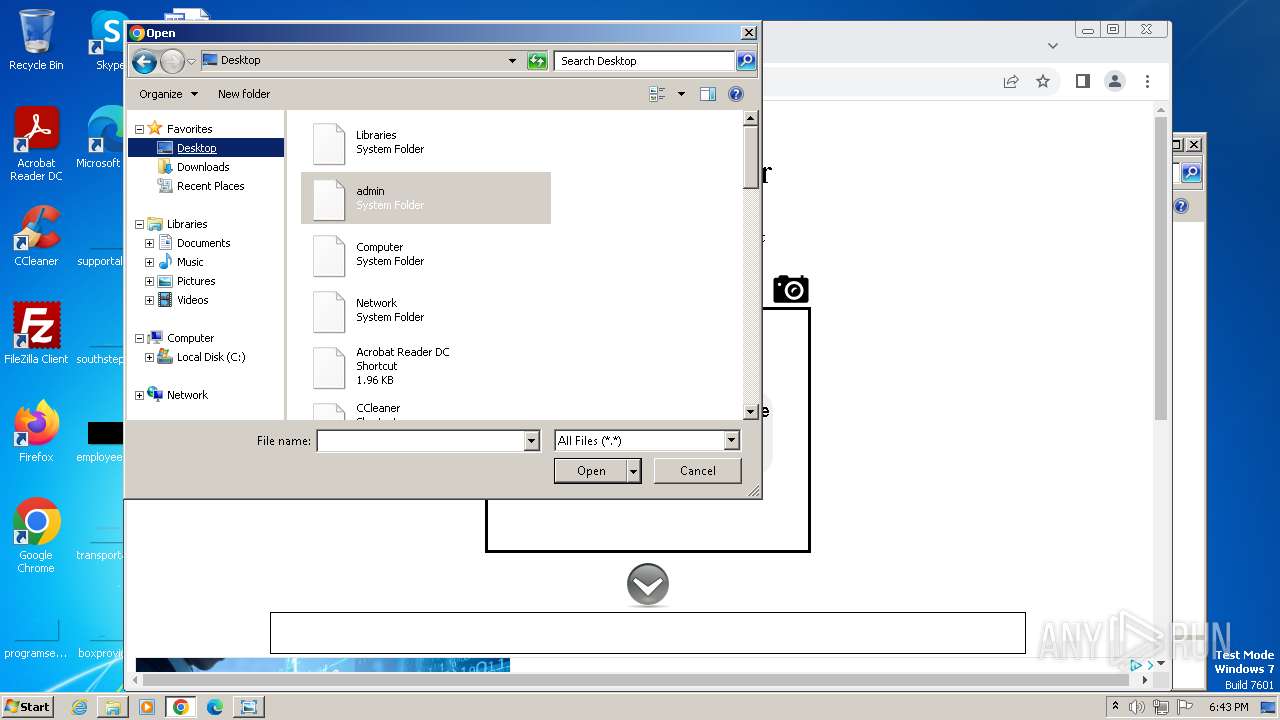Select Music in the Libraries tree
Viewport: 1280px width, 720px height.
point(190,262)
